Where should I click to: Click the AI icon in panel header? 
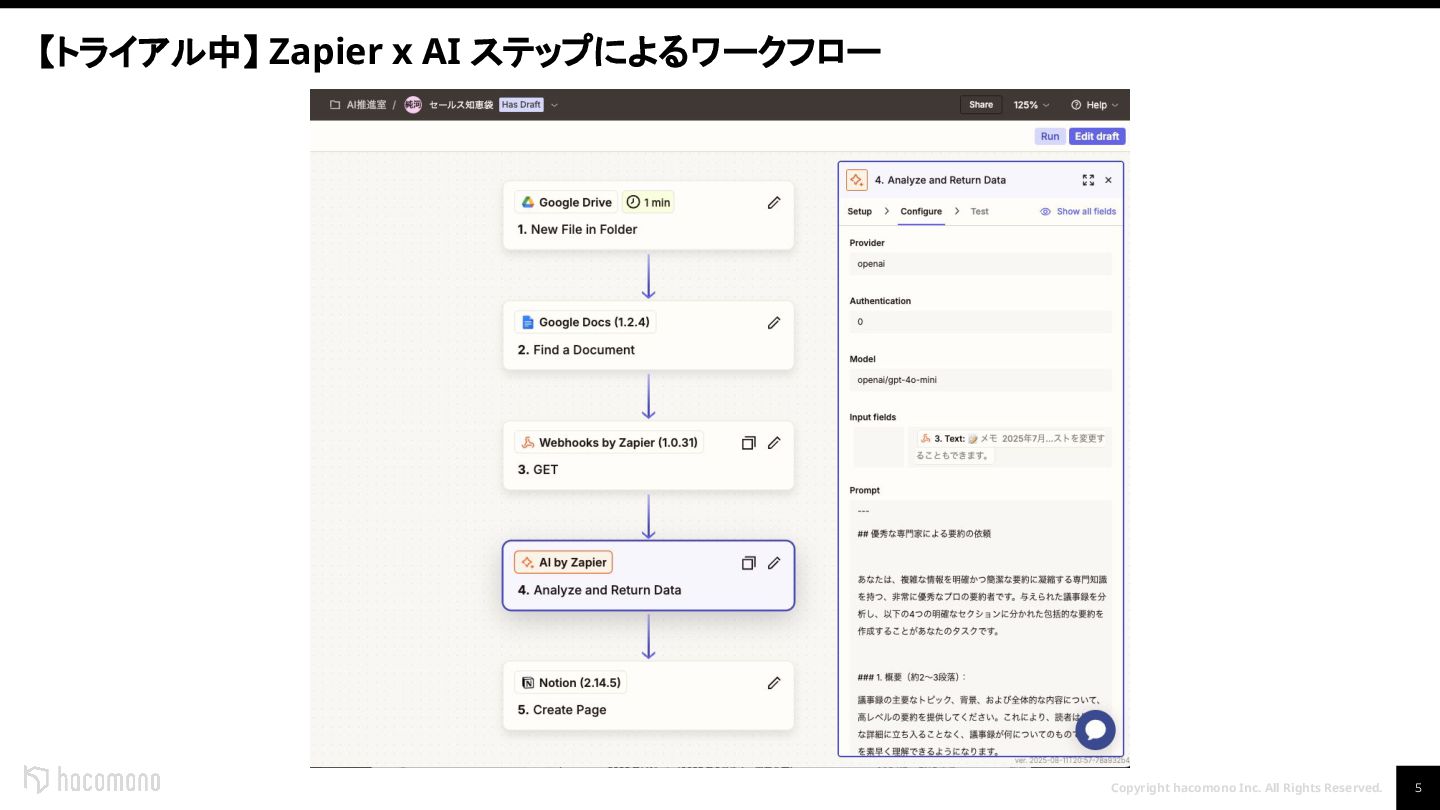(x=857, y=180)
